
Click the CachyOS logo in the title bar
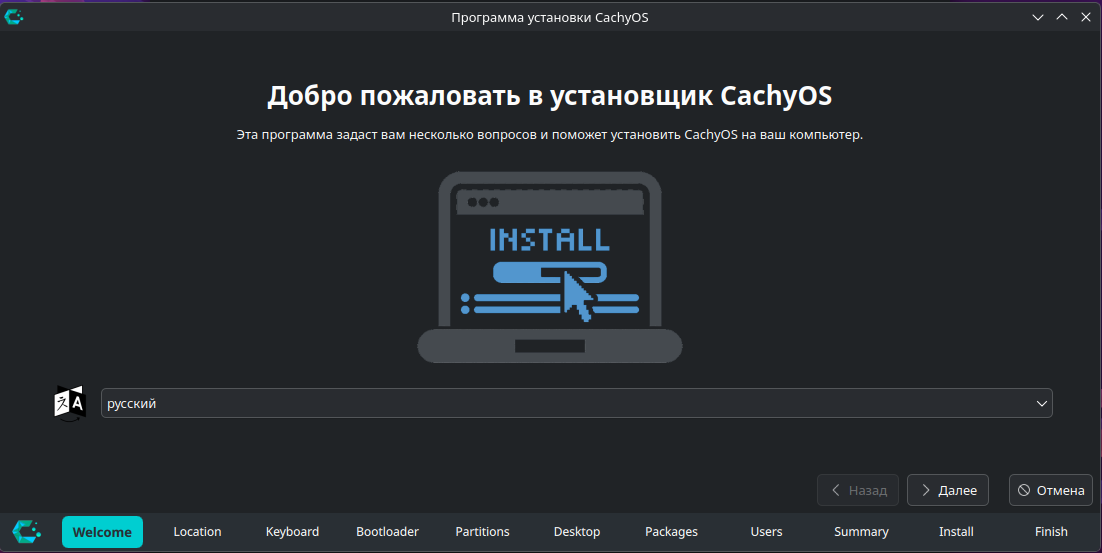13,17
